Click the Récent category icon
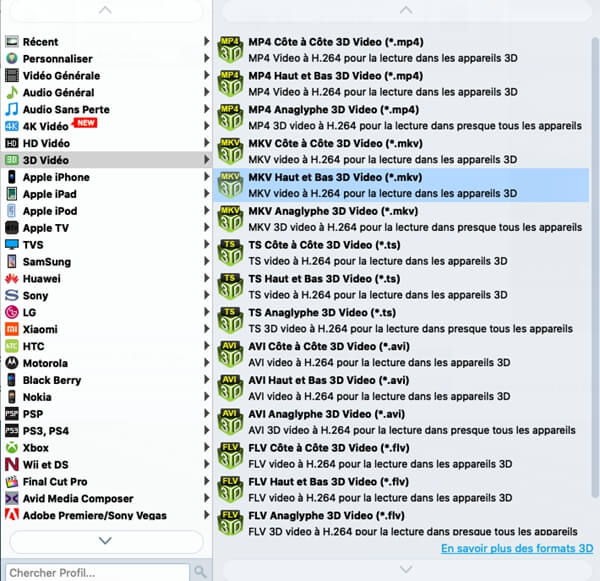This screenshot has width=600, height=581. pyautogui.click(x=11, y=41)
